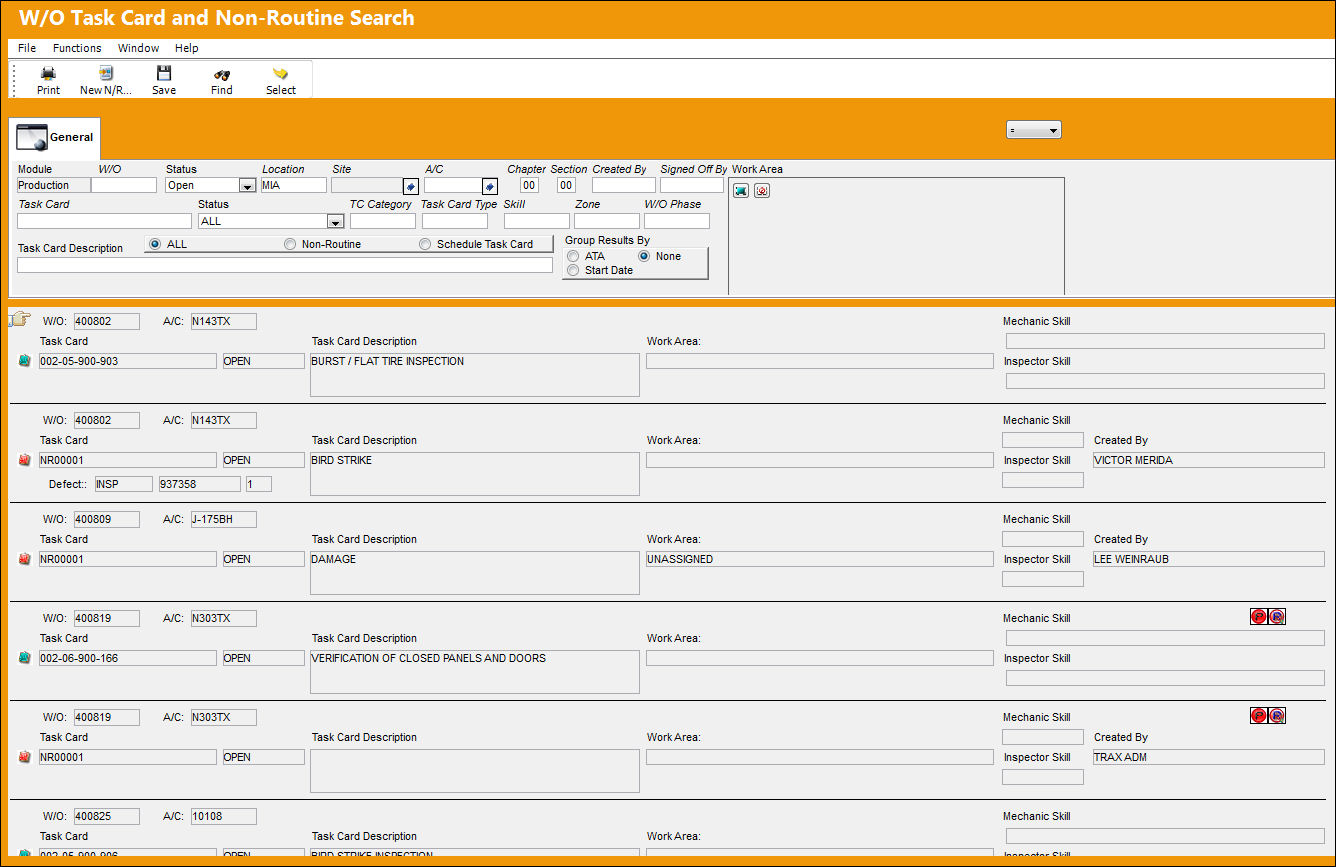Click the Task Card Description search field

pos(285,265)
